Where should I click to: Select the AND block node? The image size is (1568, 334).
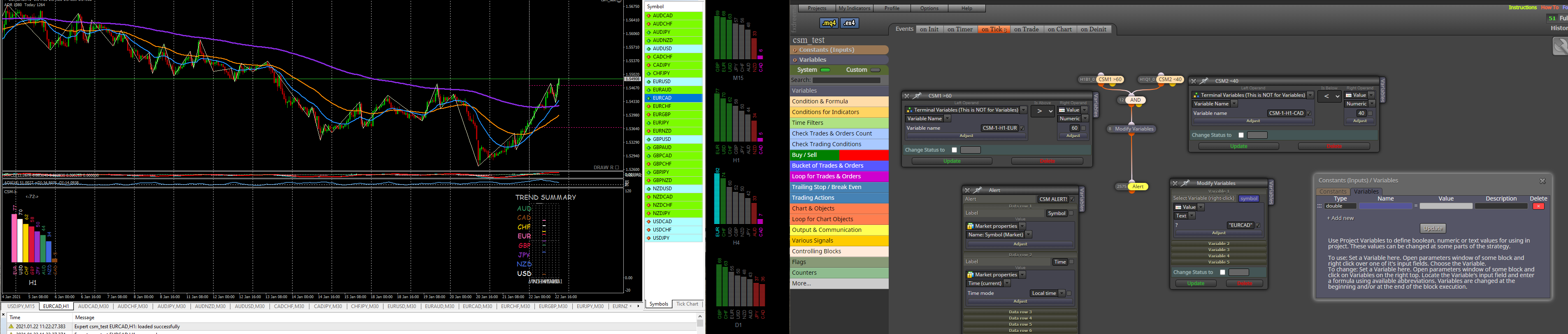(x=1135, y=100)
